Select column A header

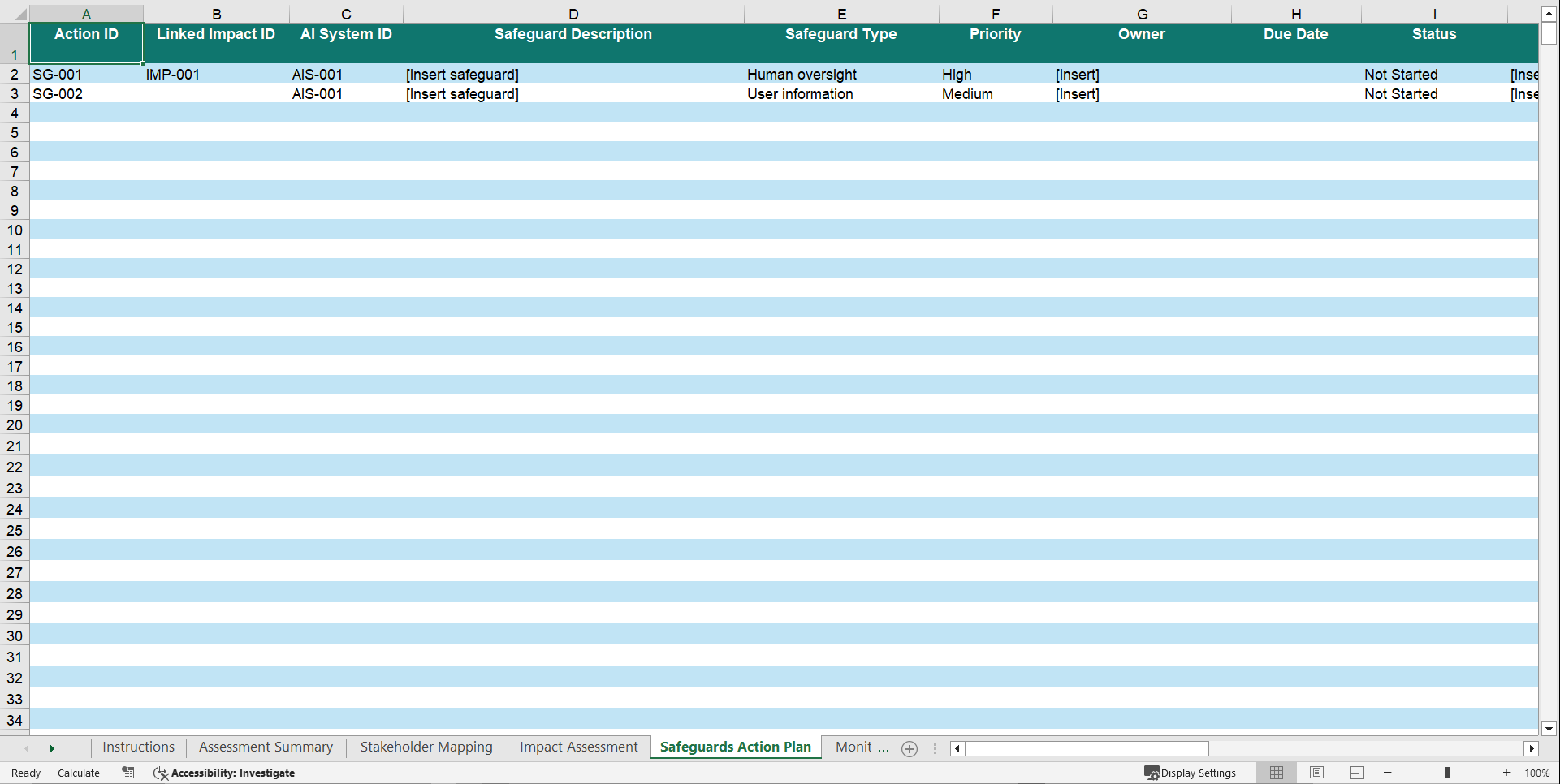coord(86,14)
